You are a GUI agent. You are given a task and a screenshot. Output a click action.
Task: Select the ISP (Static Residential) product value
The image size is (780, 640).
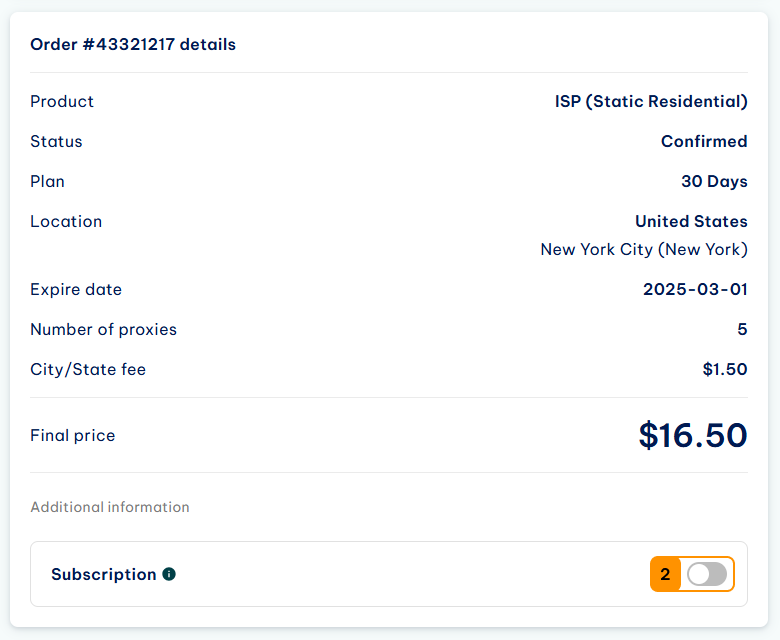pos(651,101)
